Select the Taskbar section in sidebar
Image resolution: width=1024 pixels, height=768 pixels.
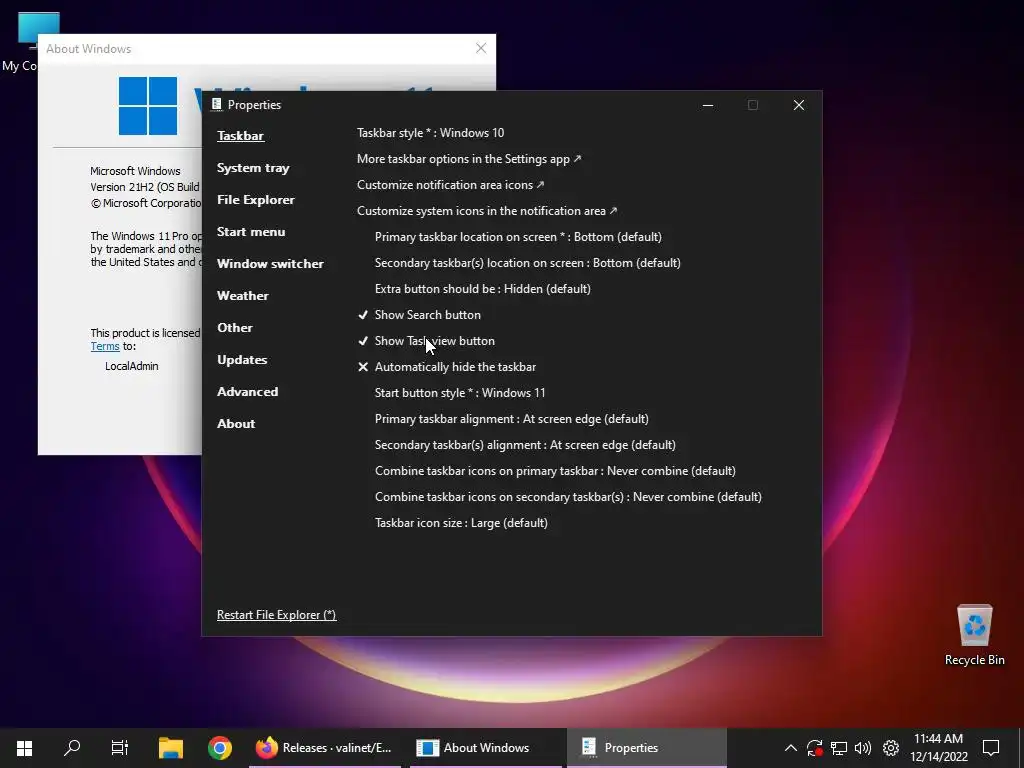pyautogui.click(x=240, y=136)
